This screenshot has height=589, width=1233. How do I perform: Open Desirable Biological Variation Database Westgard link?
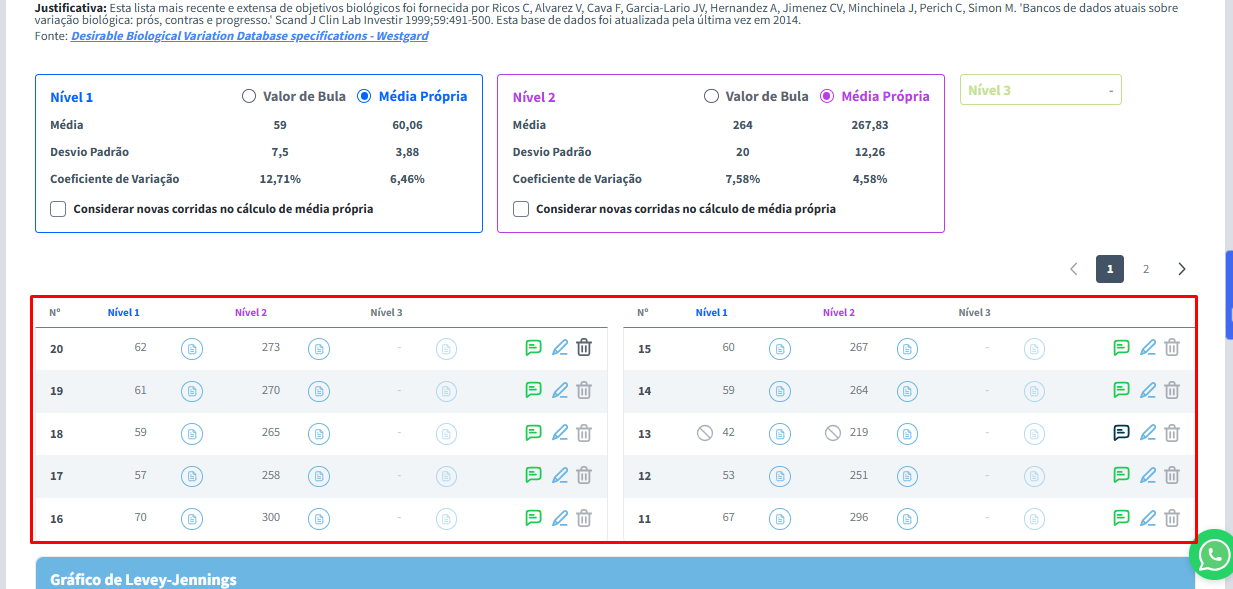click(x=249, y=36)
